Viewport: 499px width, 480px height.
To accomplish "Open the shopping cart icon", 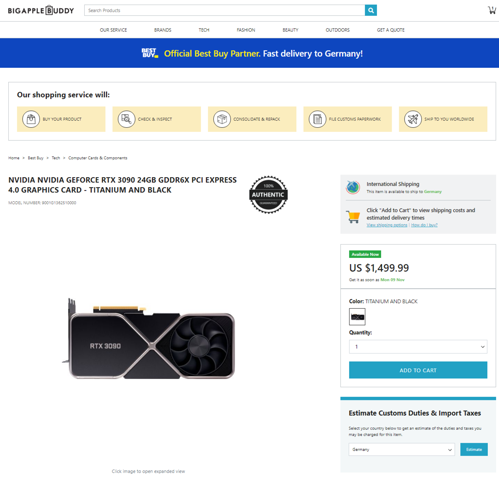I will click(492, 10).
